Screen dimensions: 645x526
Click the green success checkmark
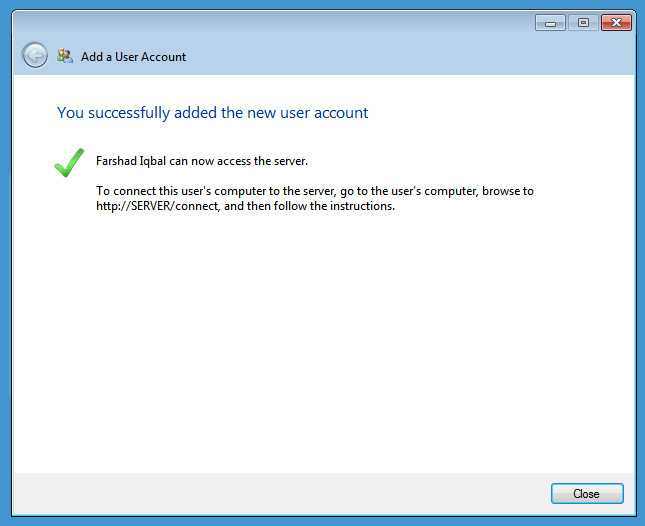click(69, 163)
